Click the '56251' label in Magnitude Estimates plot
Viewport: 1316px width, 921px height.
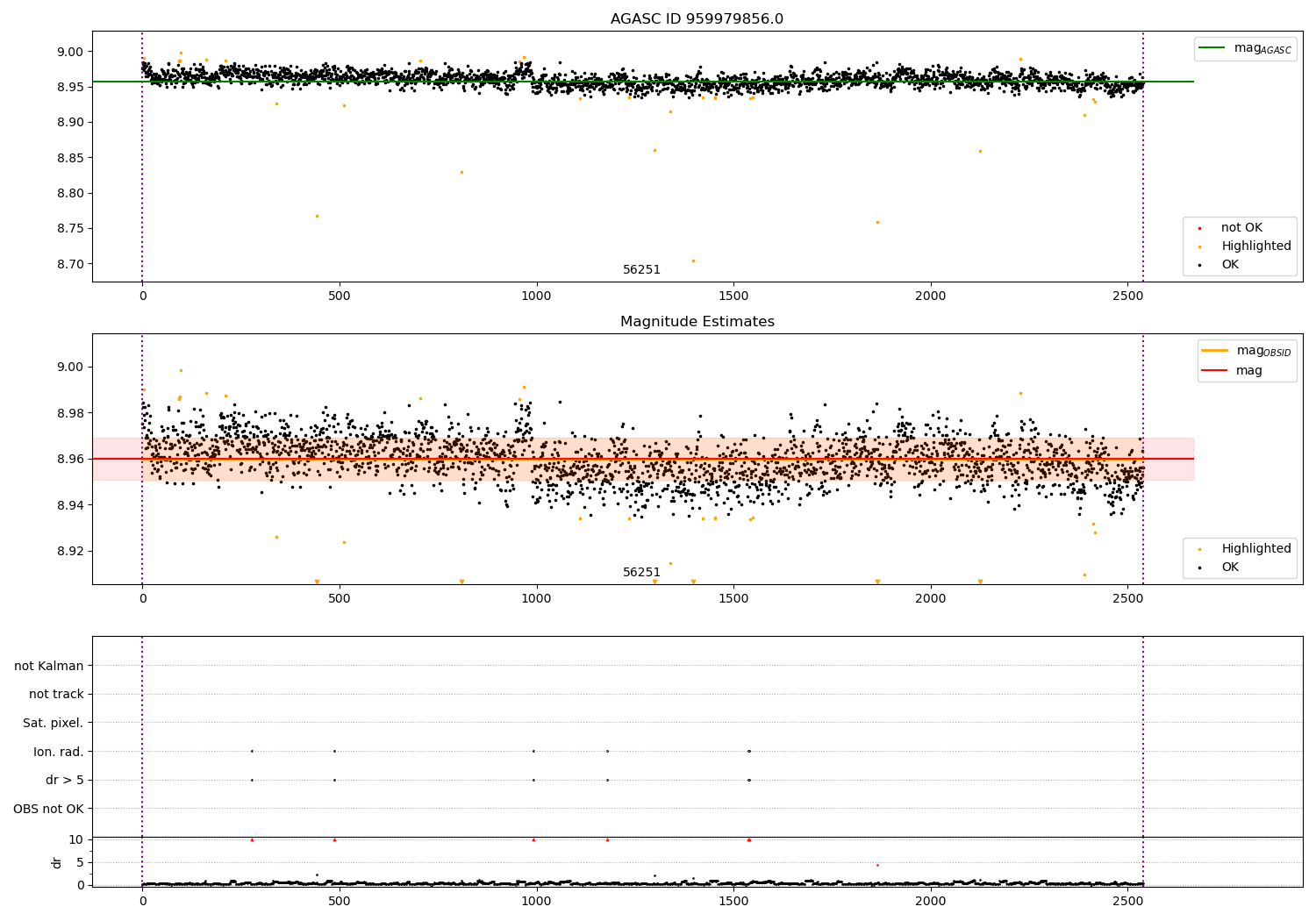tap(641, 573)
